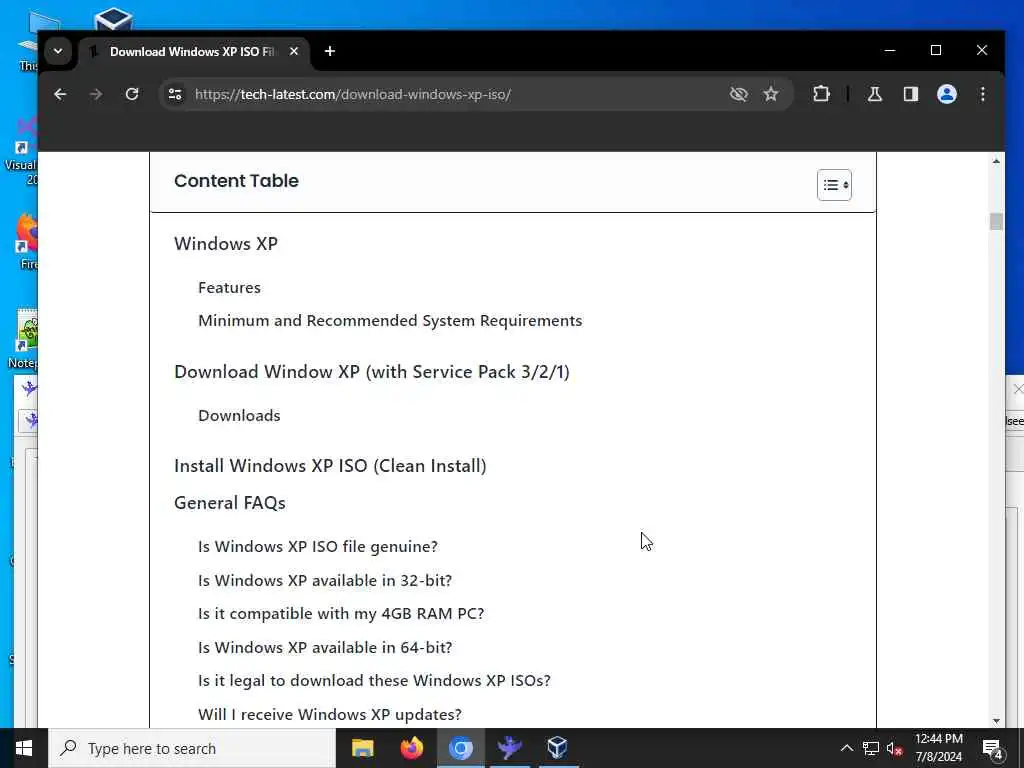
Task: Reload the current page
Action: tap(132, 94)
